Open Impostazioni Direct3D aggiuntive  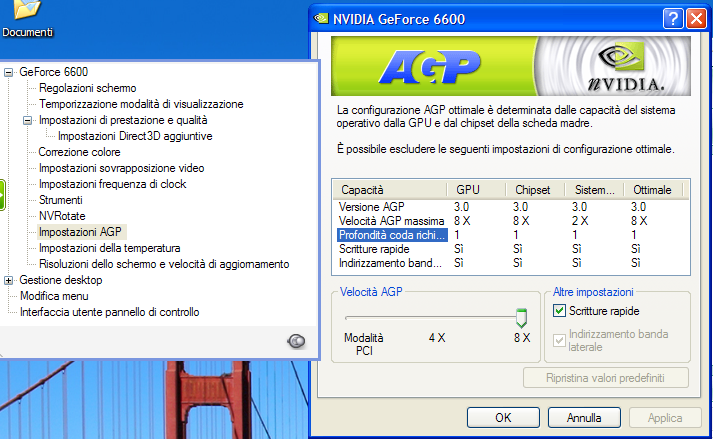(x=135, y=136)
